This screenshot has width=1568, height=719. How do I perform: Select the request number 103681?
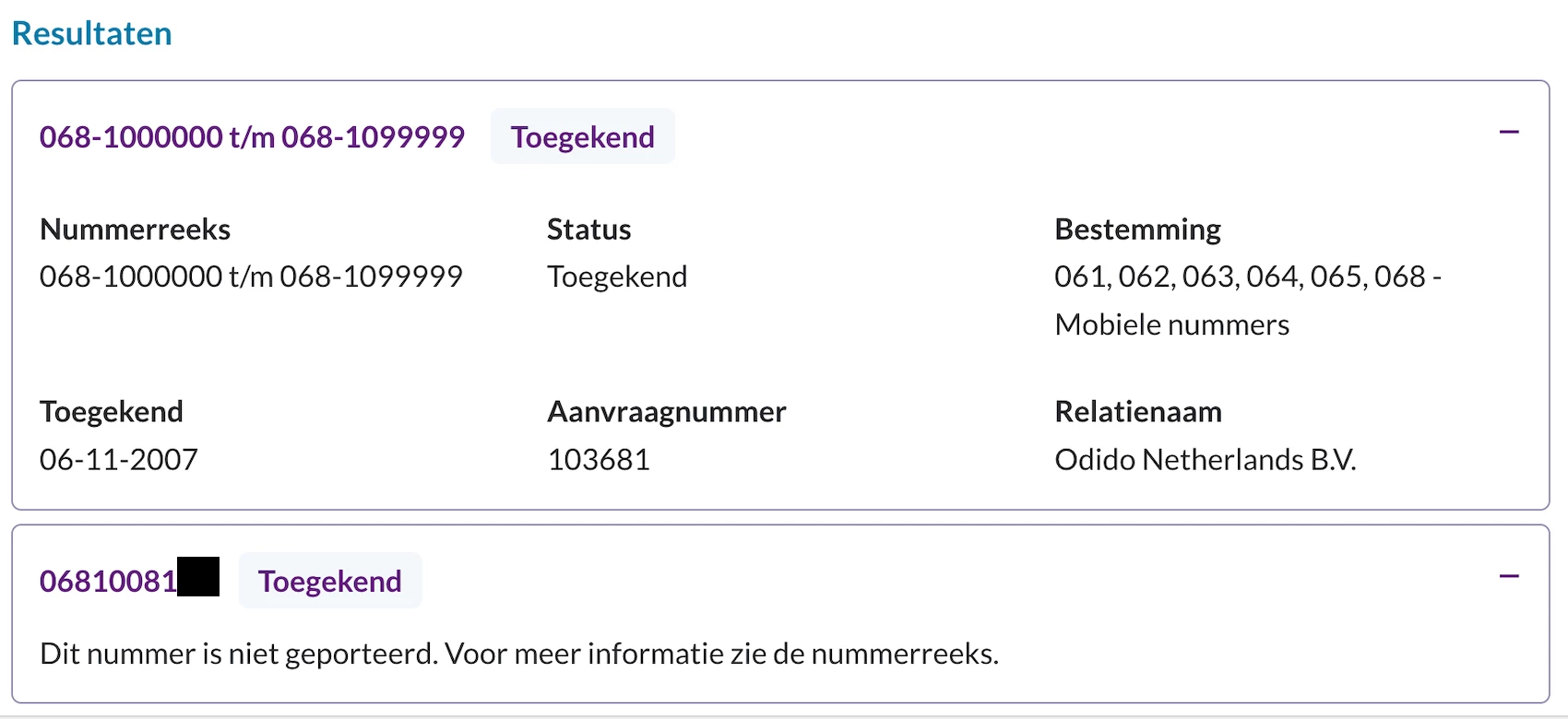coord(599,459)
